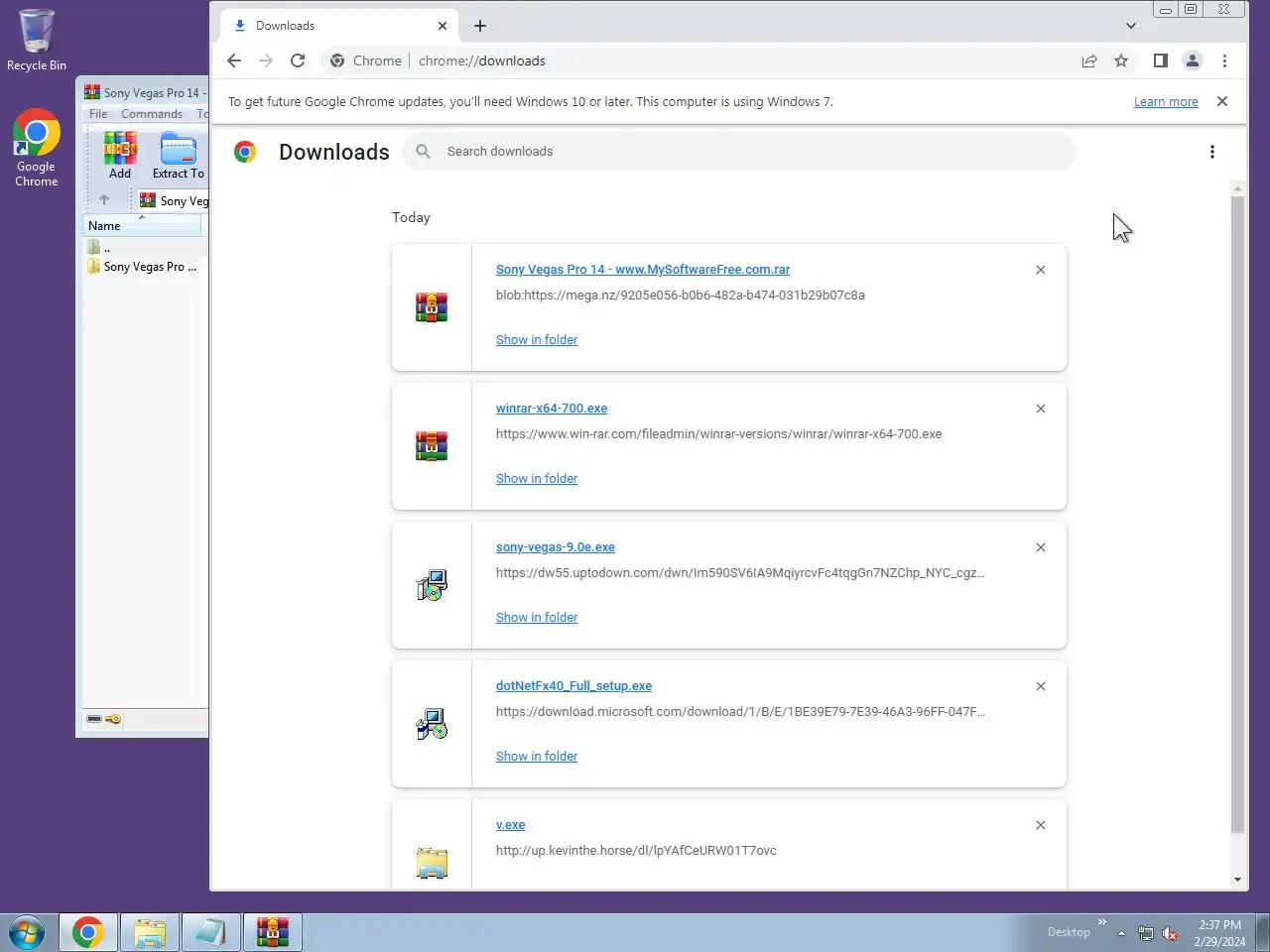This screenshot has width=1270, height=952.
Task: Open sony-vegas-9.0e.exe download link
Action: coord(556,547)
